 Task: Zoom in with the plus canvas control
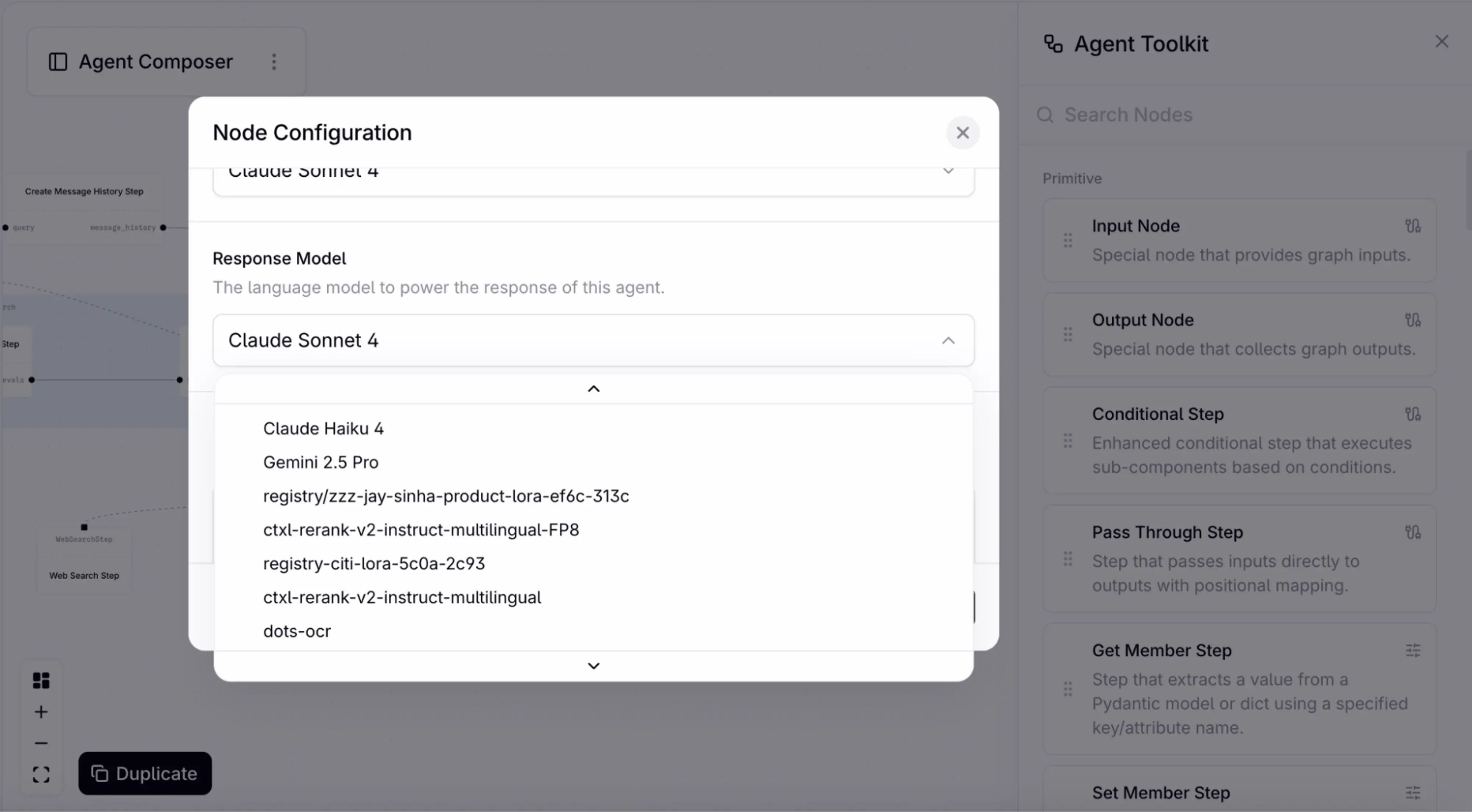41,712
